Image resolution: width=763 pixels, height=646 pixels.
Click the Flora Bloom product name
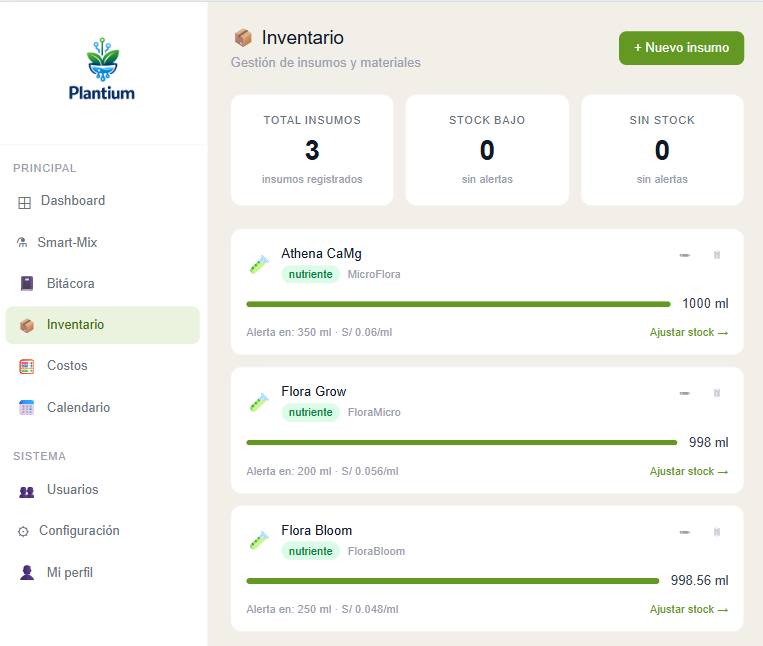316,530
